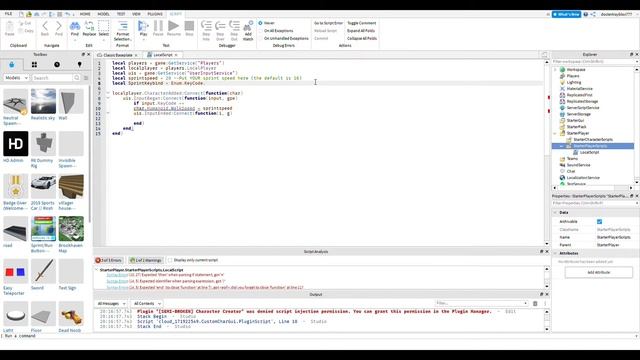
Task: Switch to the VIEW ribbon tab
Action: point(136,14)
